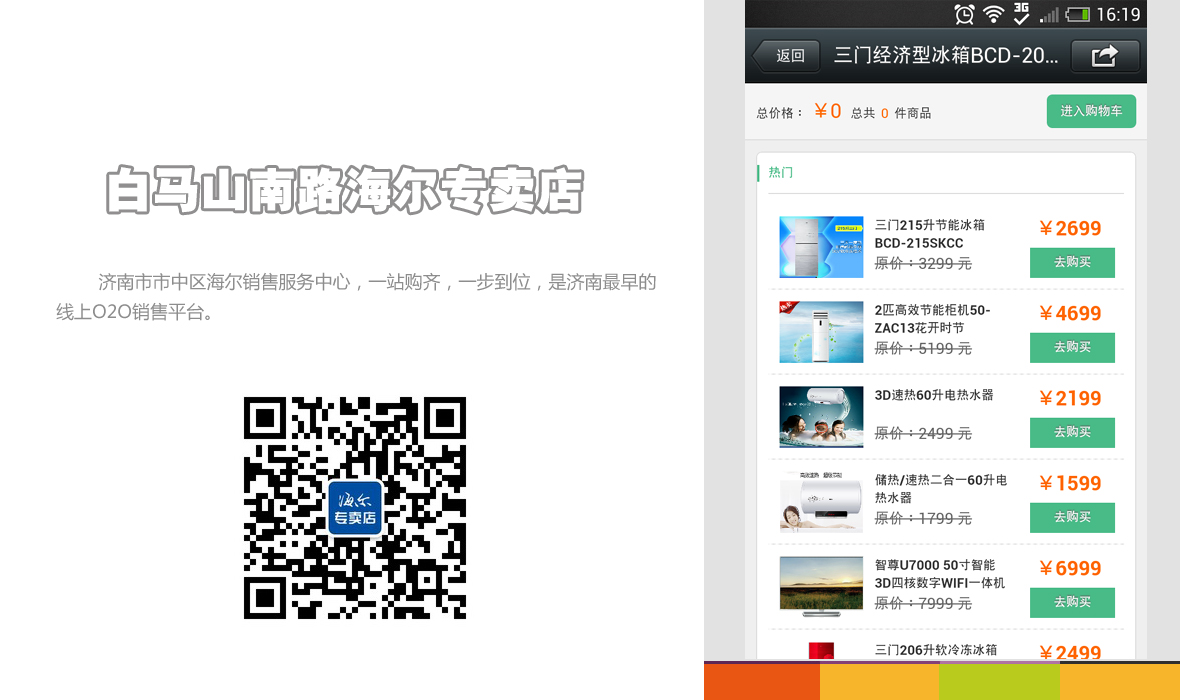The image size is (1180, 700).
Task: Tap 去购买 for the ¥2699 refrigerator
Action: tap(1072, 263)
